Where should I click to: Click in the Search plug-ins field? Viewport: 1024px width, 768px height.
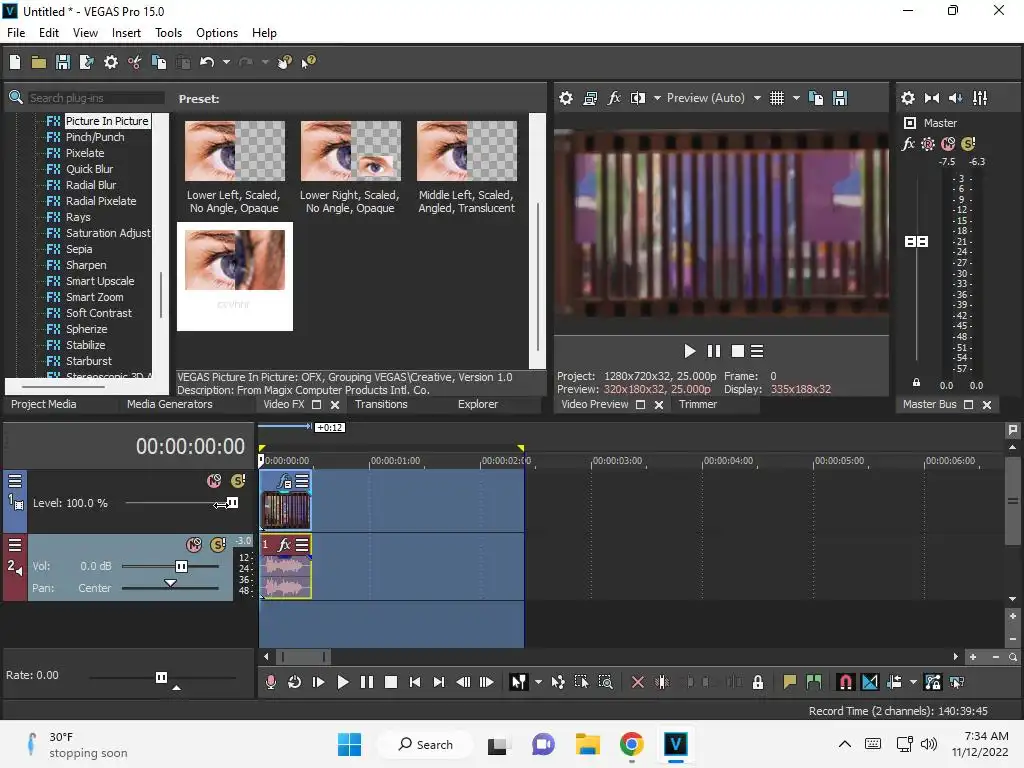[96, 98]
